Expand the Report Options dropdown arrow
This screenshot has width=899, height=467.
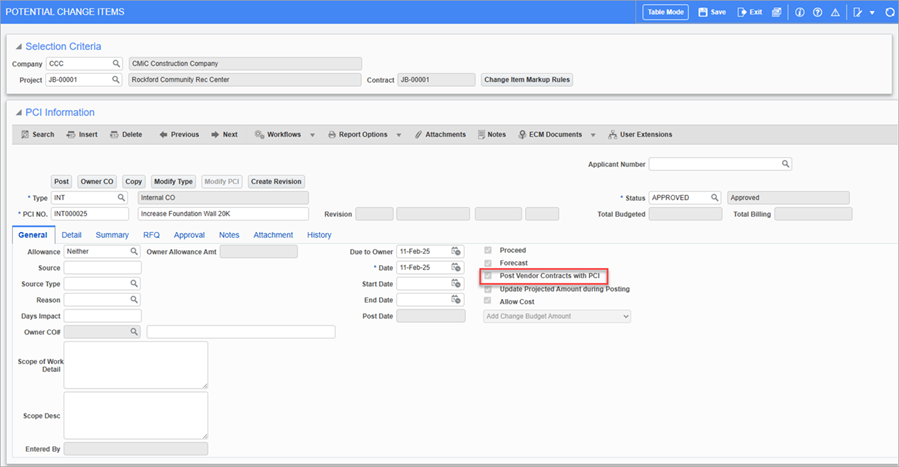click(x=398, y=135)
